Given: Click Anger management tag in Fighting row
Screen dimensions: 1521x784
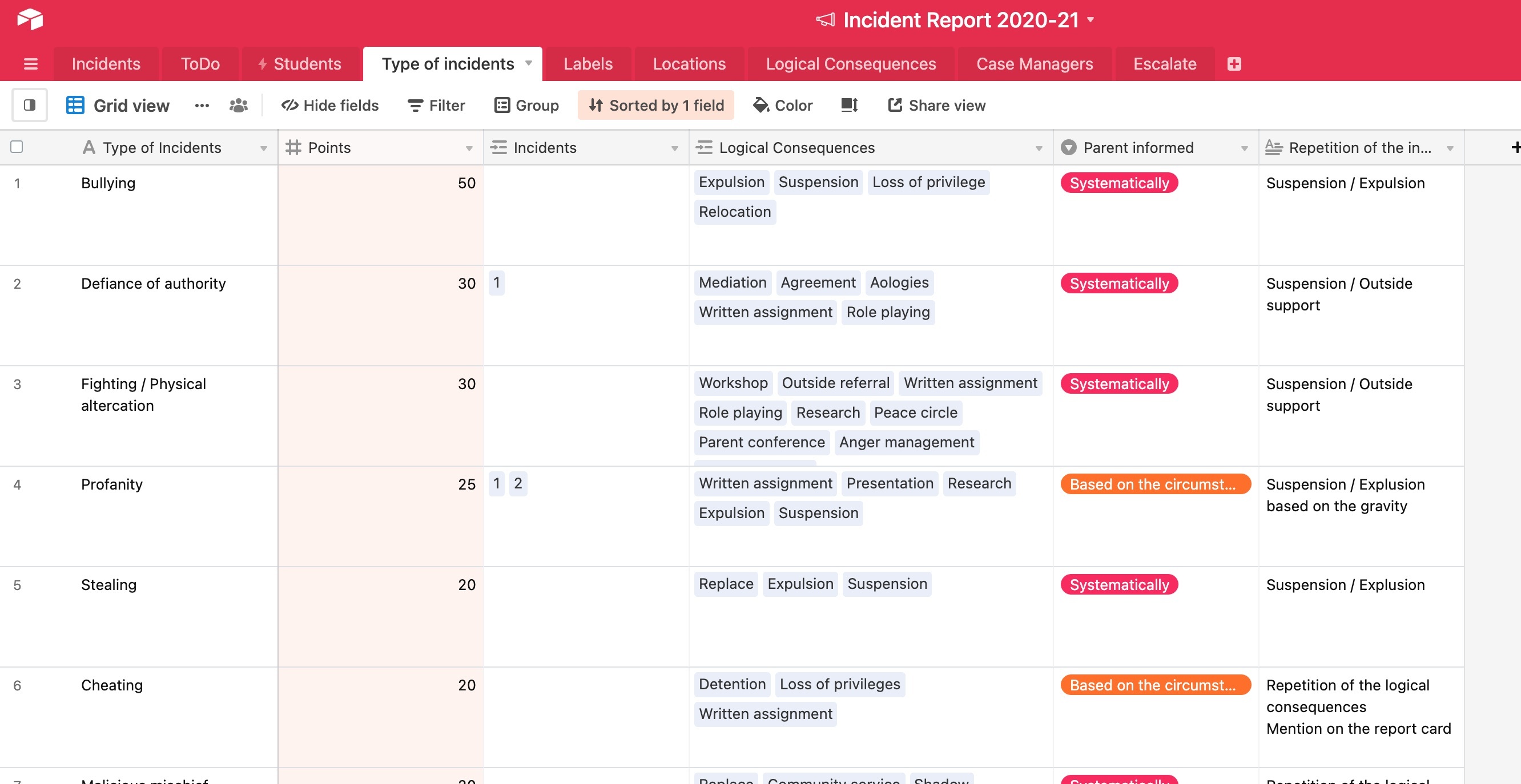Looking at the screenshot, I should pyautogui.click(x=906, y=442).
